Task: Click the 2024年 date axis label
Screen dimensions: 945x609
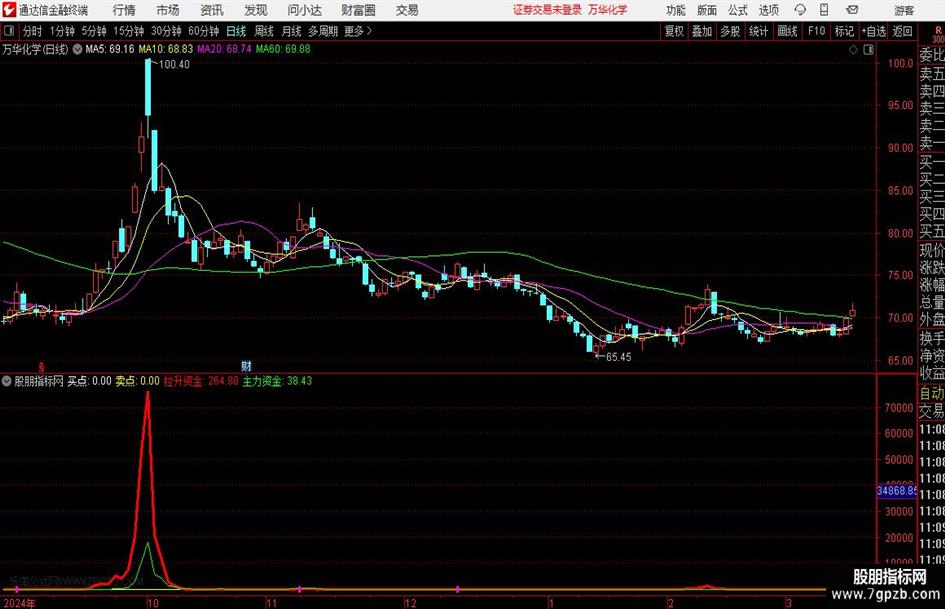Action: [x=19, y=603]
